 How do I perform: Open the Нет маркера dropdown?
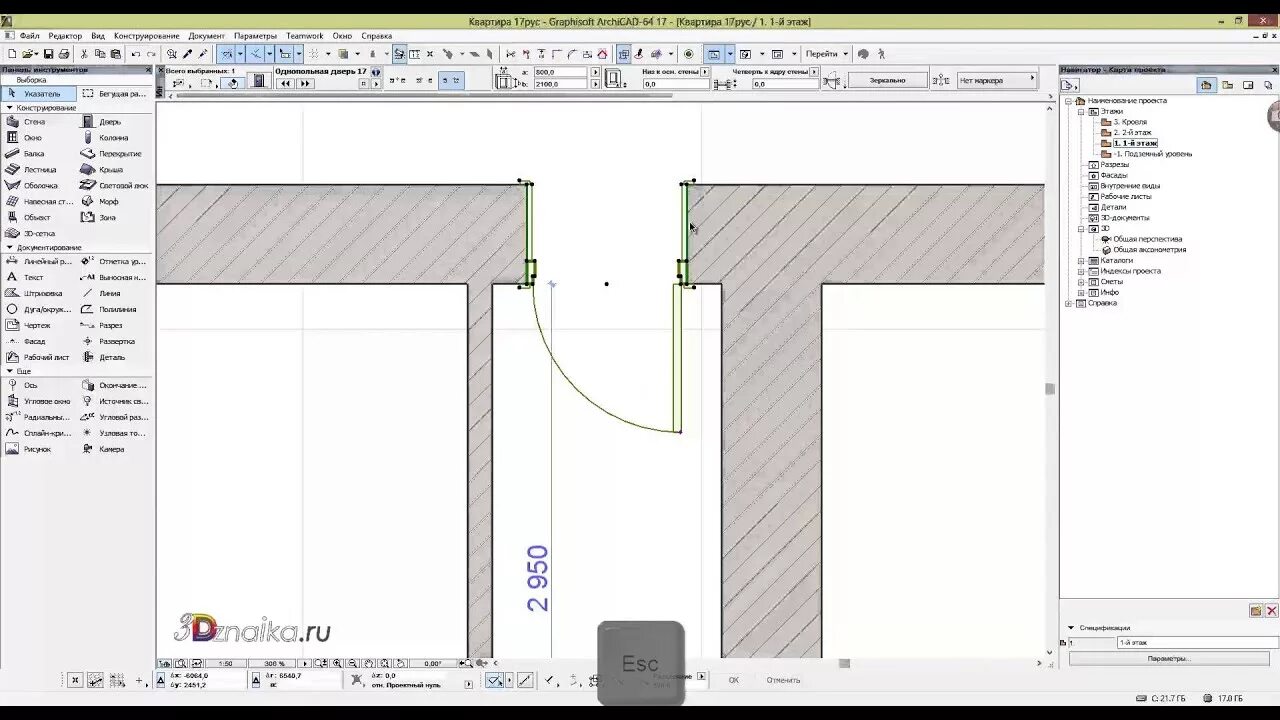(997, 80)
